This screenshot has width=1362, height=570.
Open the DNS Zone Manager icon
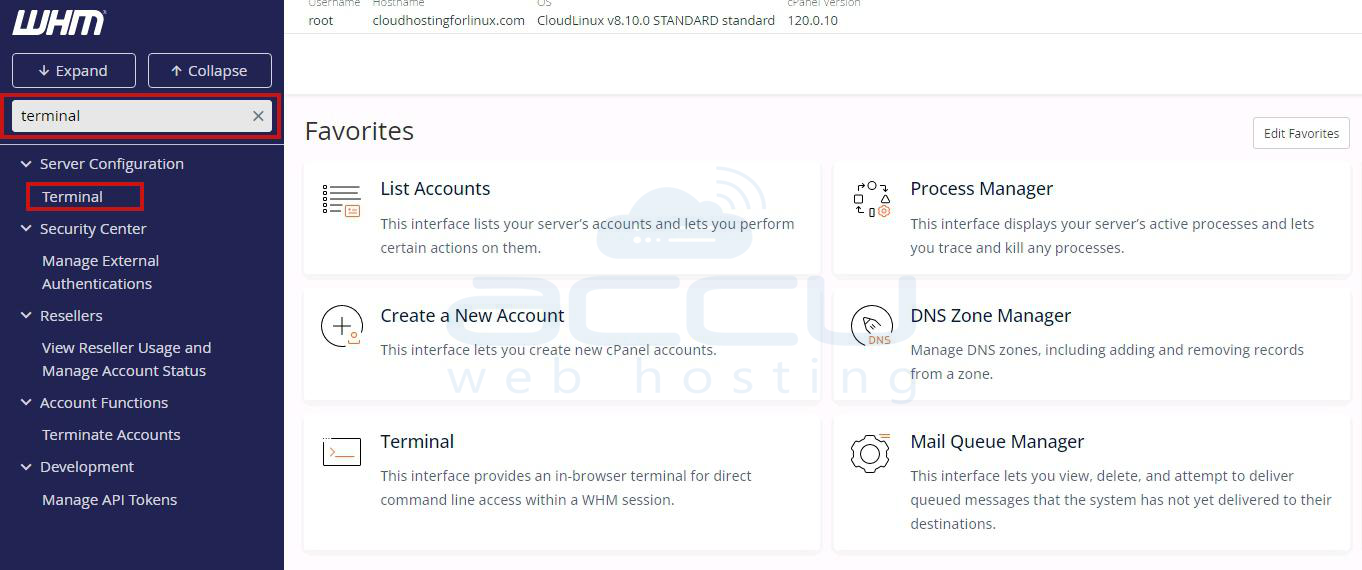871,327
